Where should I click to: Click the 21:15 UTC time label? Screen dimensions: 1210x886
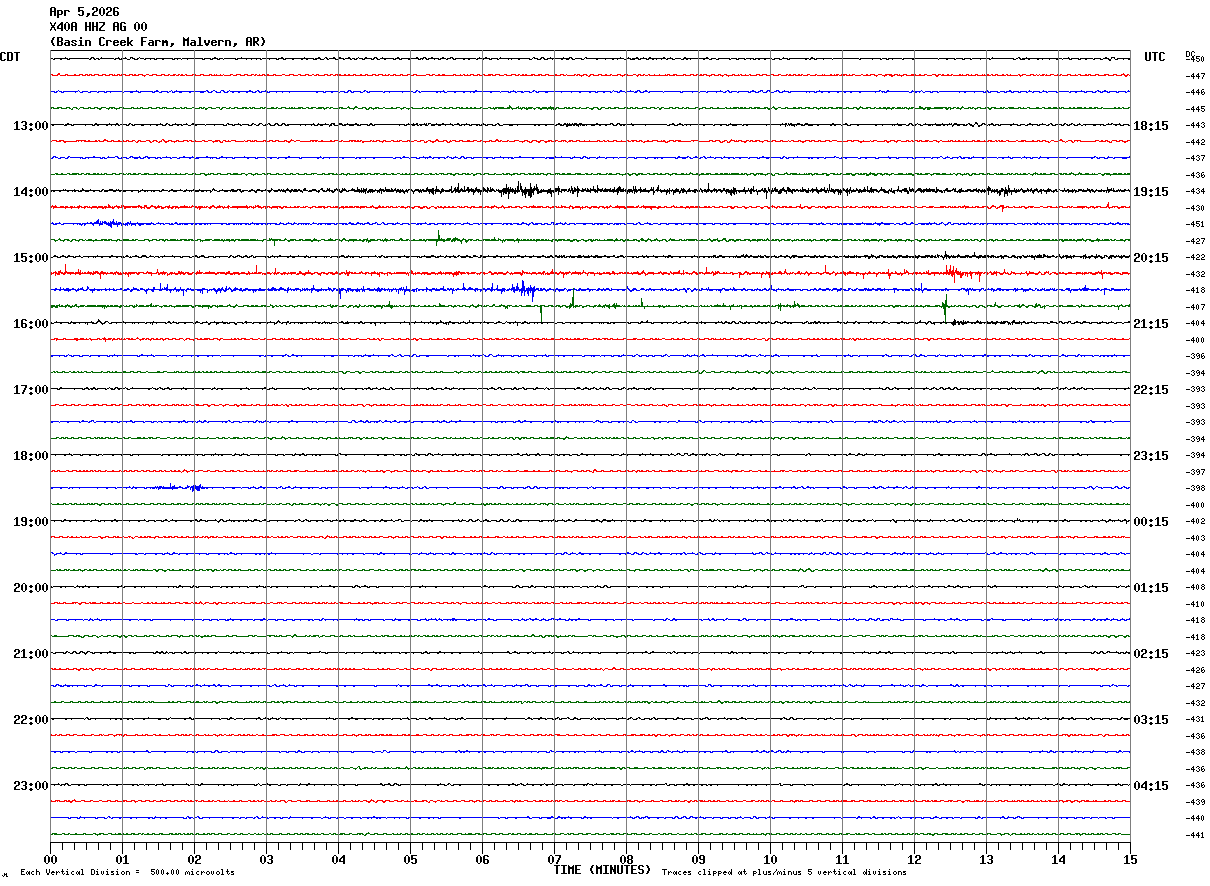tap(1151, 324)
